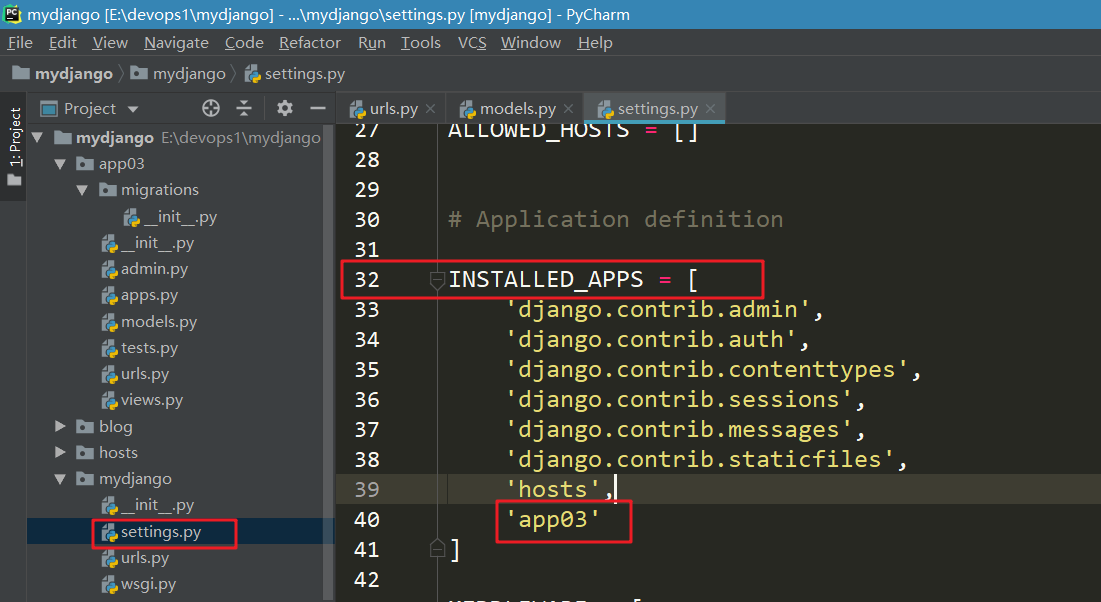This screenshot has width=1101, height=602.
Task: Click the blog folder icon
Action: [85, 426]
